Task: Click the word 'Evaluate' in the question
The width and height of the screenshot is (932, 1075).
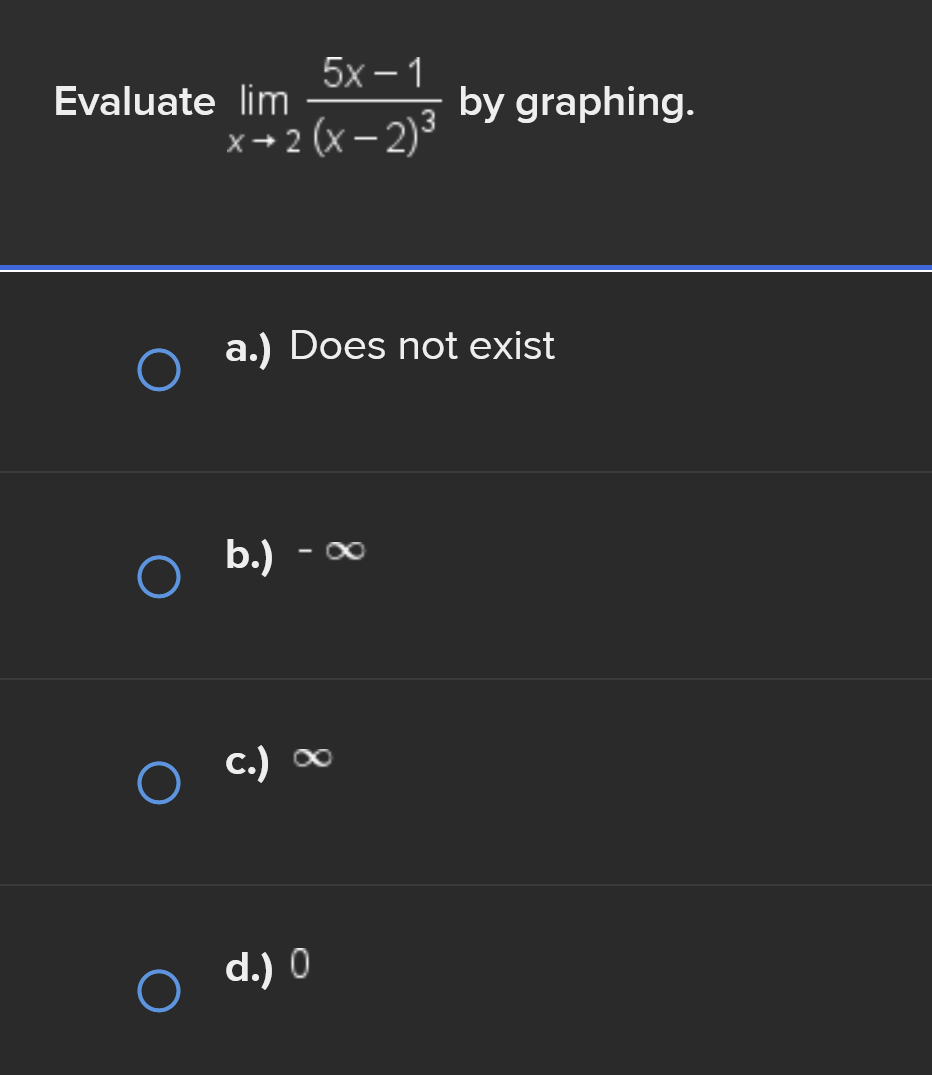Action: (134, 102)
